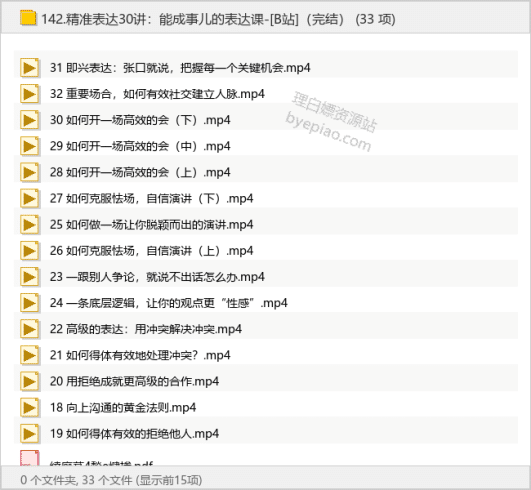The height and width of the screenshot is (490, 531).
Task: Select file "19 如何得体有效的拒绝他人.mp4"
Action: (x=134, y=434)
